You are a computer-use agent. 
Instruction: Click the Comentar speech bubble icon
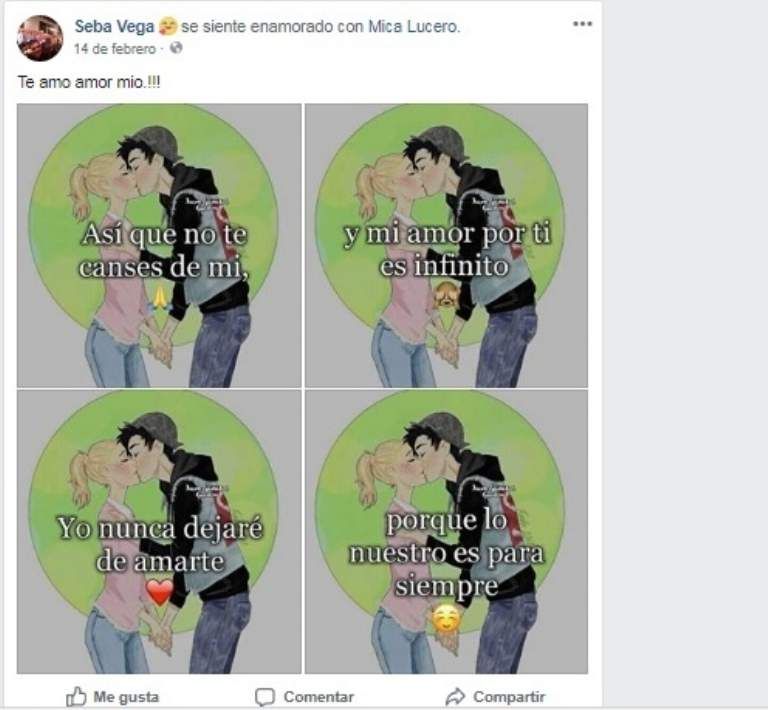click(265, 697)
